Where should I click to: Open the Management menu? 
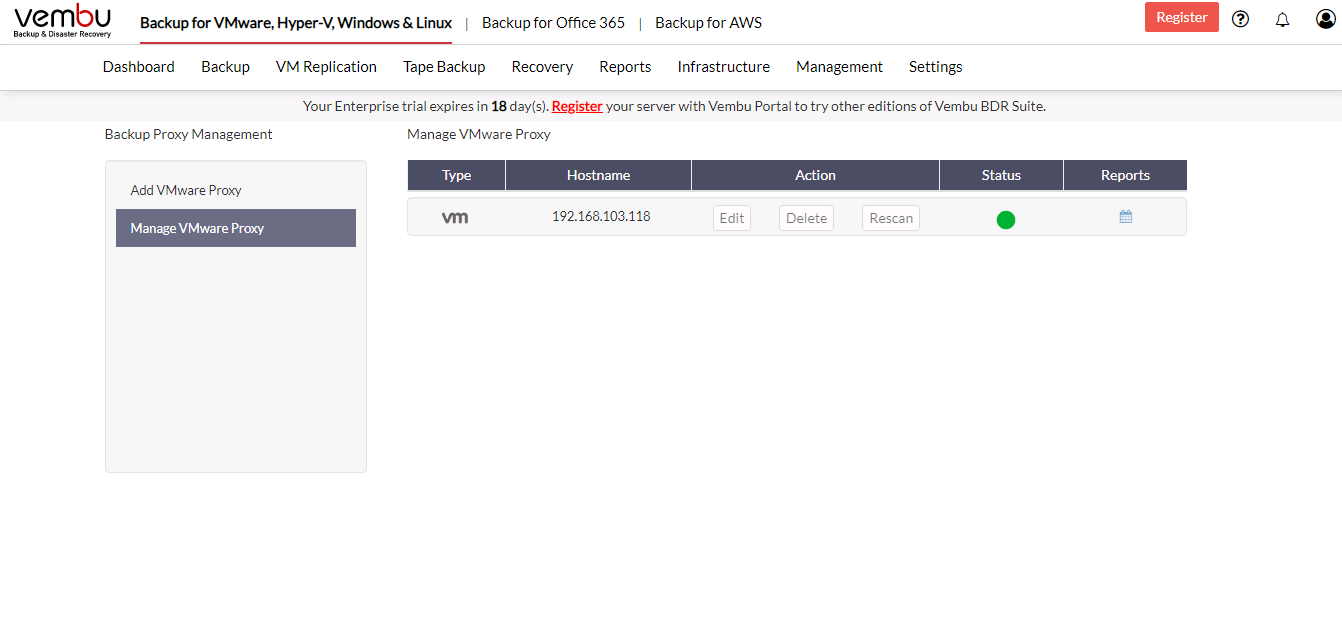click(839, 67)
